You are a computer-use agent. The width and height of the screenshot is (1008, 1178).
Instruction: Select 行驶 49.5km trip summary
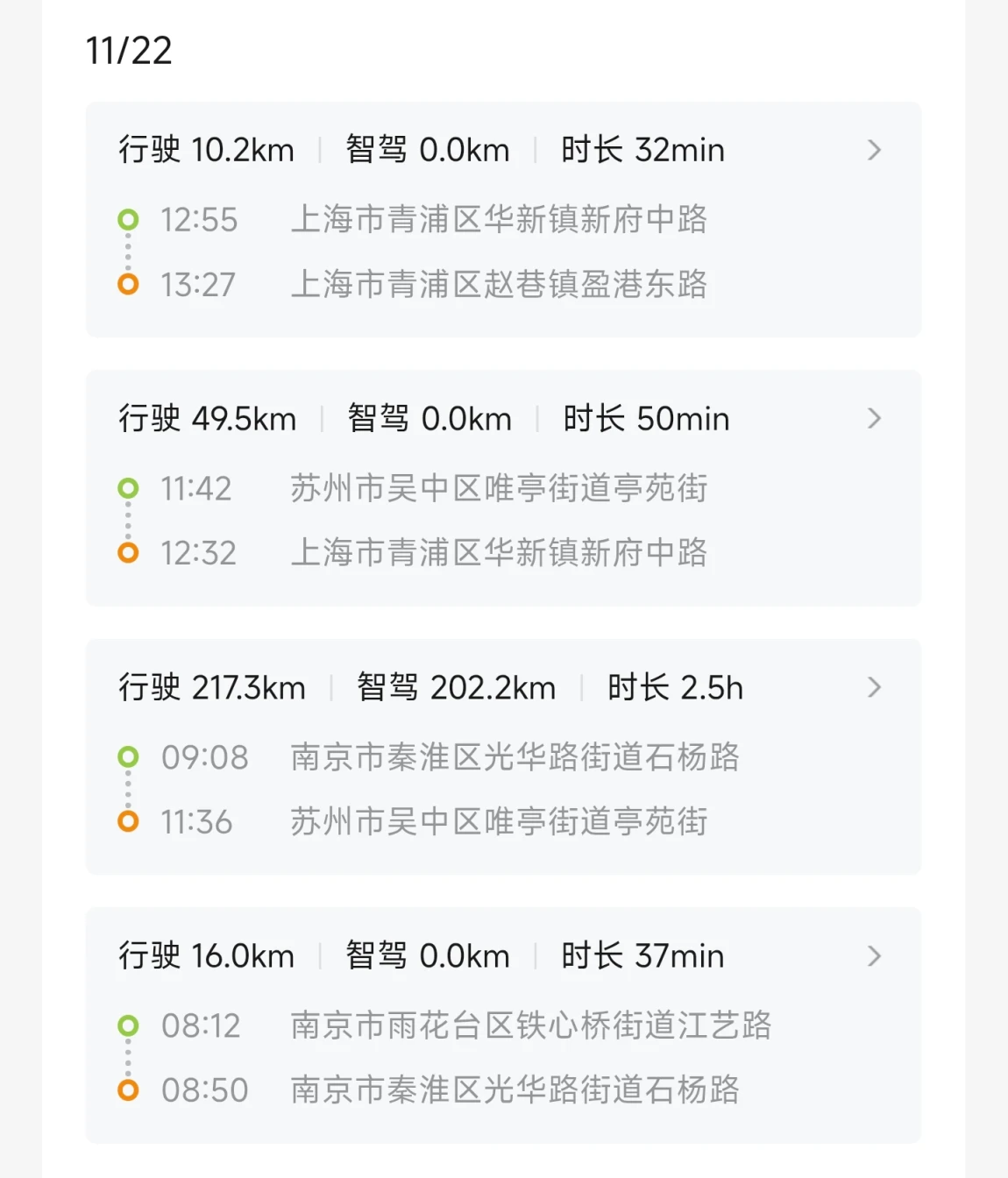click(x=208, y=419)
